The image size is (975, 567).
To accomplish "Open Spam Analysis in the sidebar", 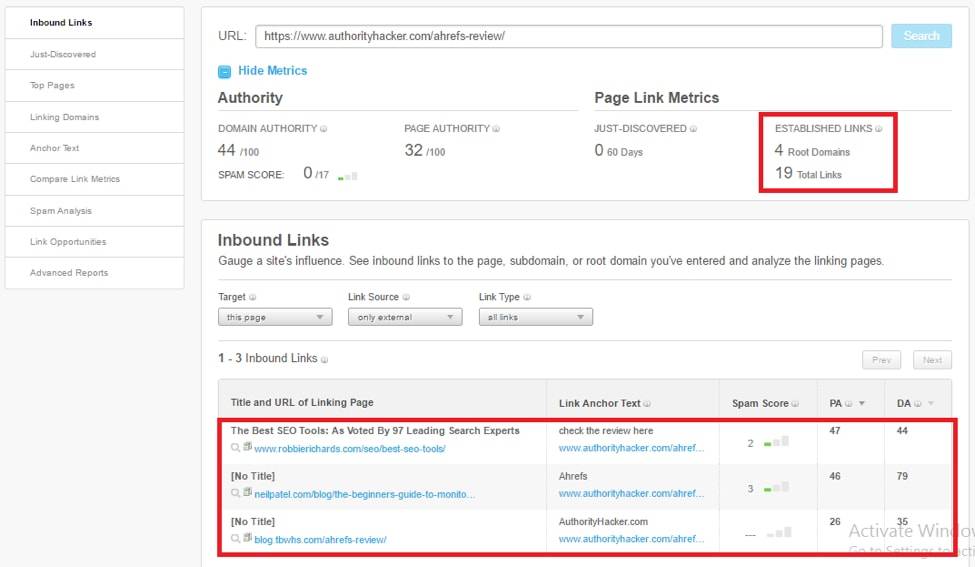I will click(95, 211).
